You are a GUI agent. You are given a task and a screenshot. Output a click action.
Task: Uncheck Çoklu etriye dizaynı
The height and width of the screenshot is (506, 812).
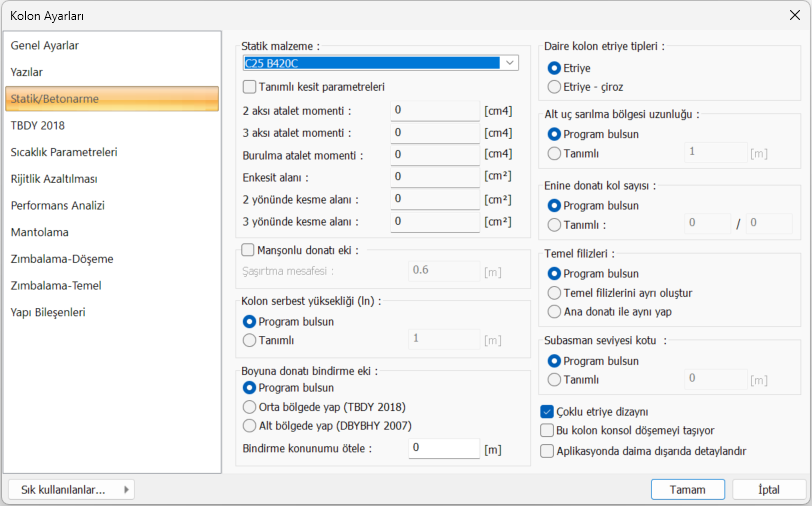547,411
